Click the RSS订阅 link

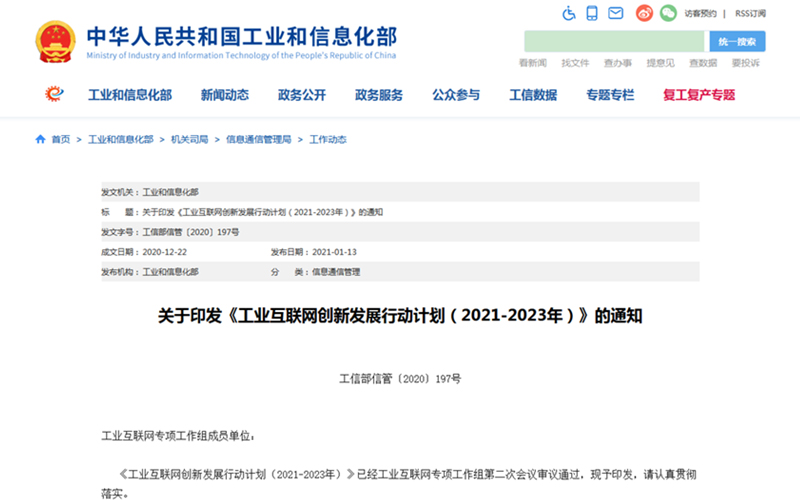pyautogui.click(x=750, y=13)
